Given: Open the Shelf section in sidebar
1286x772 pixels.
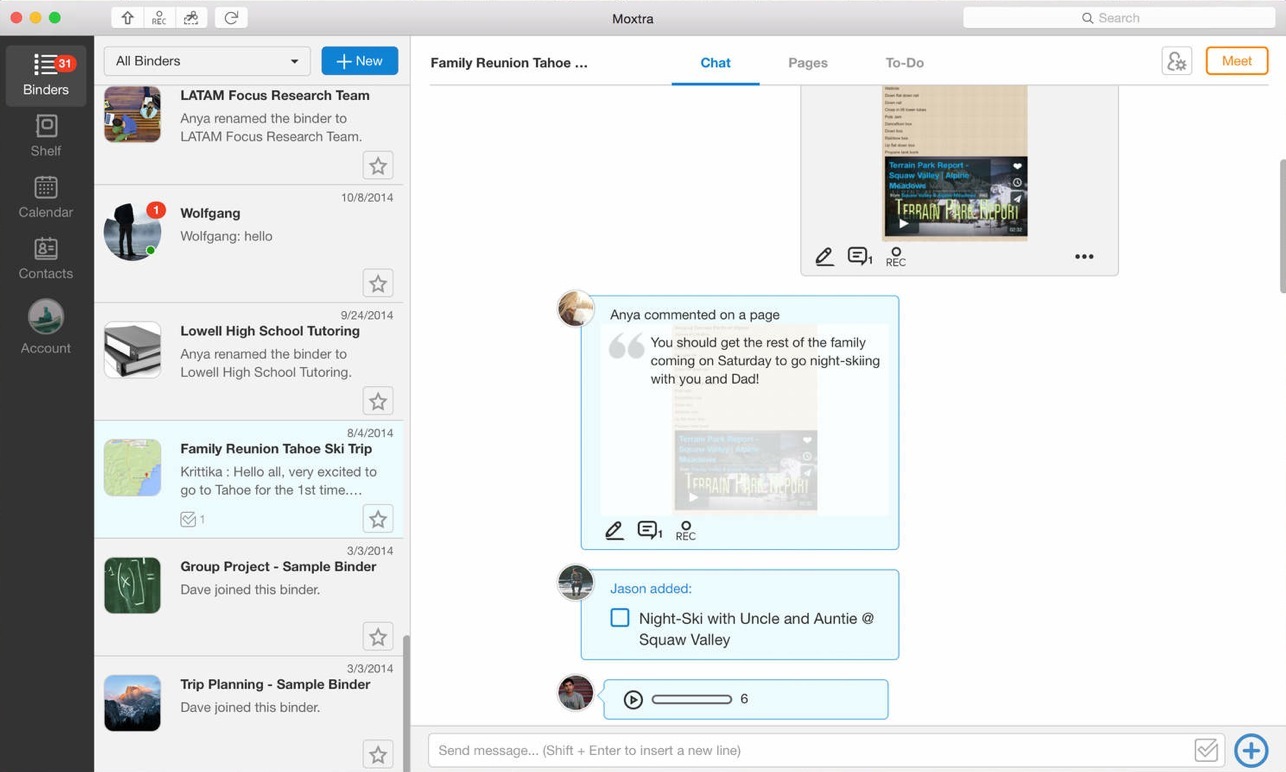Looking at the screenshot, I should (46, 135).
